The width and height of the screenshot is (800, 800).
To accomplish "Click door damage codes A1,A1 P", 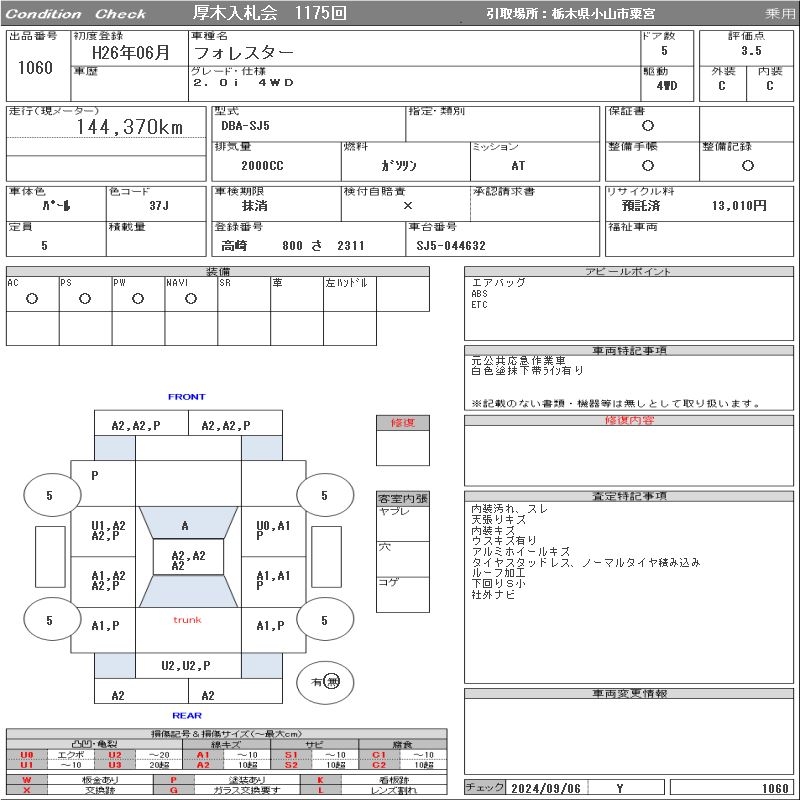I will (273, 581).
